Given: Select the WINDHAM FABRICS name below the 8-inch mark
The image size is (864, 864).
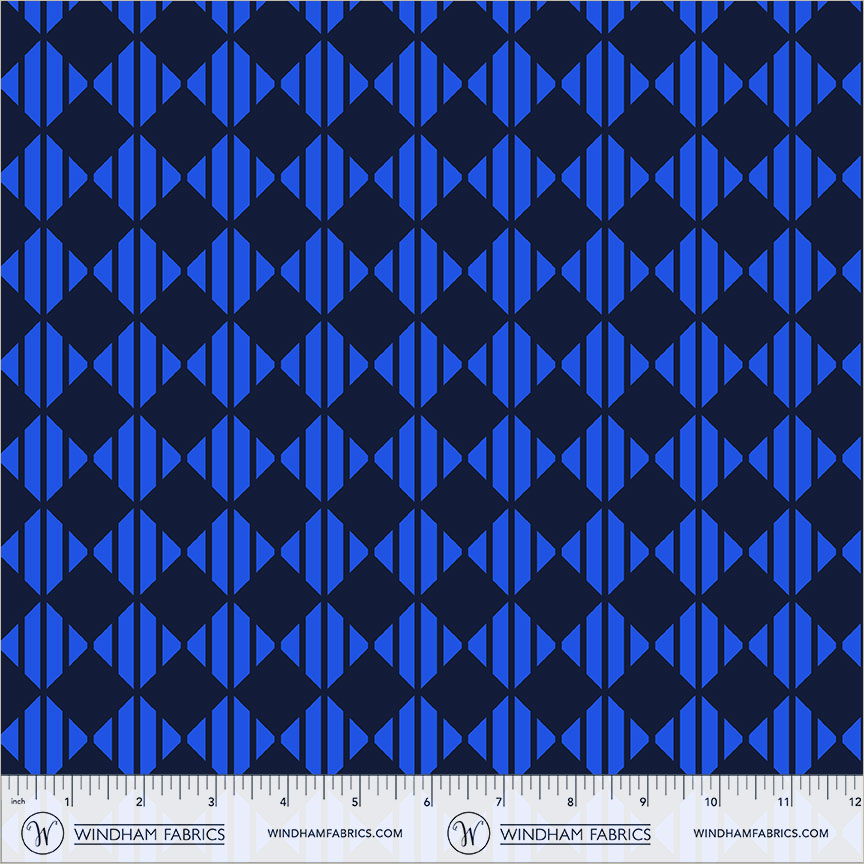Looking at the screenshot, I should tap(575, 833).
